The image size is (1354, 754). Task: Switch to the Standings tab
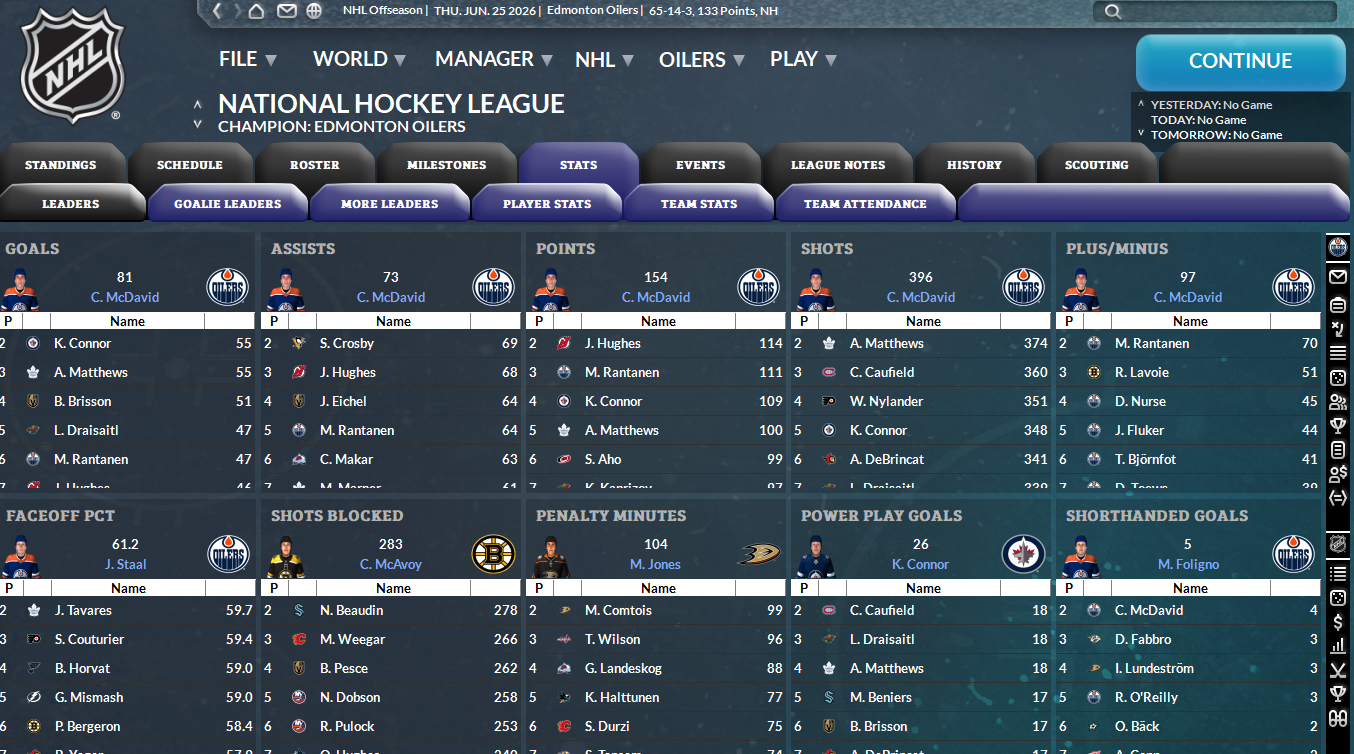pyautogui.click(x=61, y=165)
